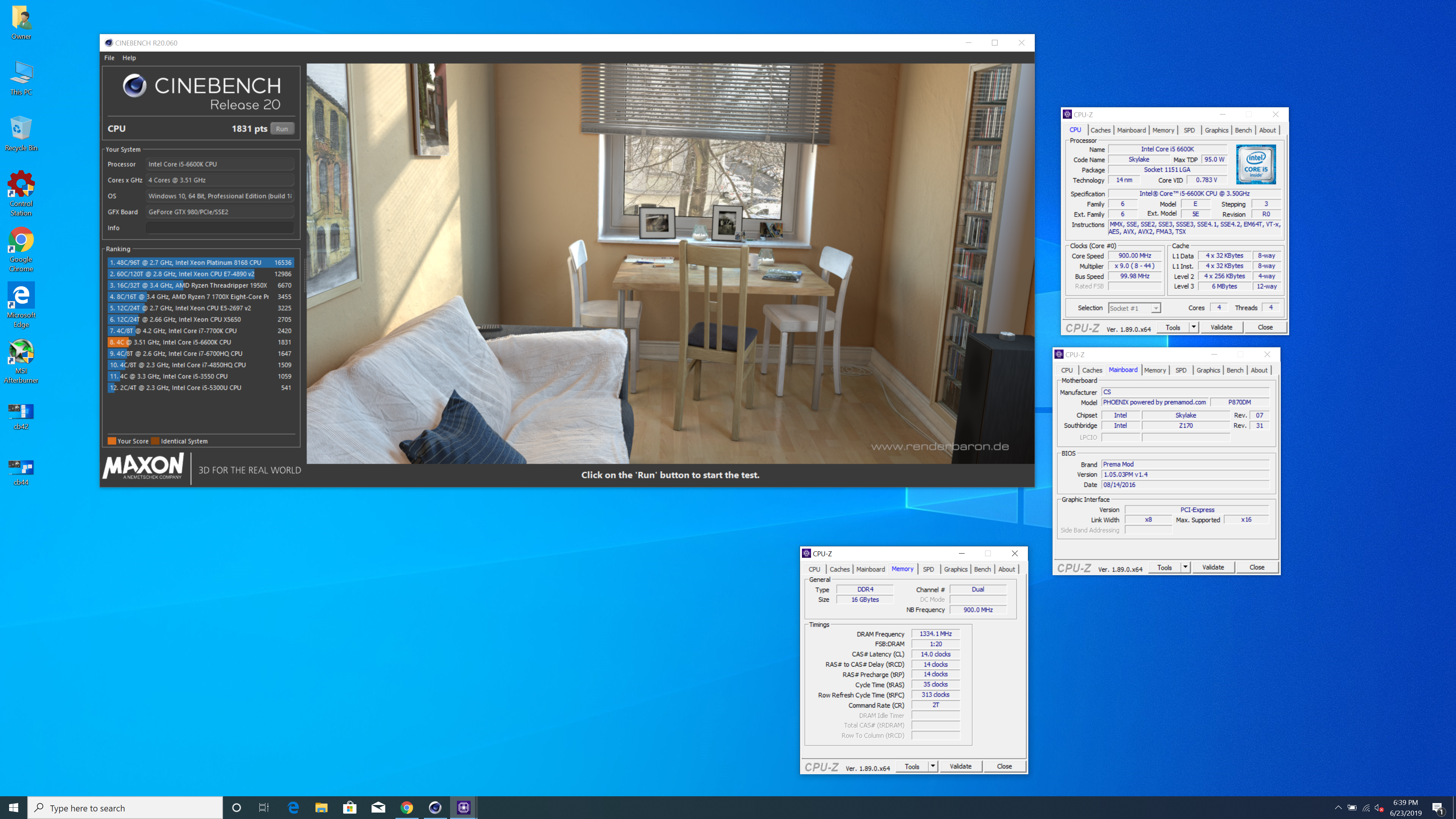The image size is (1456, 819).
Task: Open the Owner folder desktop icon
Action: (x=21, y=23)
